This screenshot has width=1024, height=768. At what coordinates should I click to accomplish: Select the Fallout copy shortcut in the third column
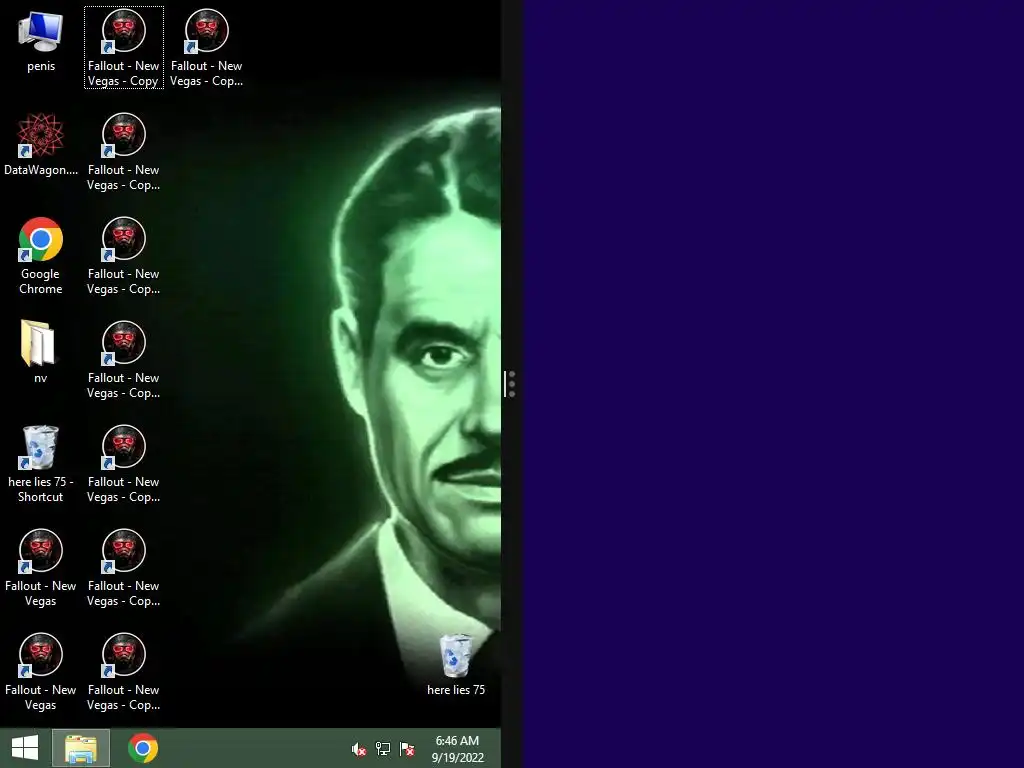coord(206,48)
